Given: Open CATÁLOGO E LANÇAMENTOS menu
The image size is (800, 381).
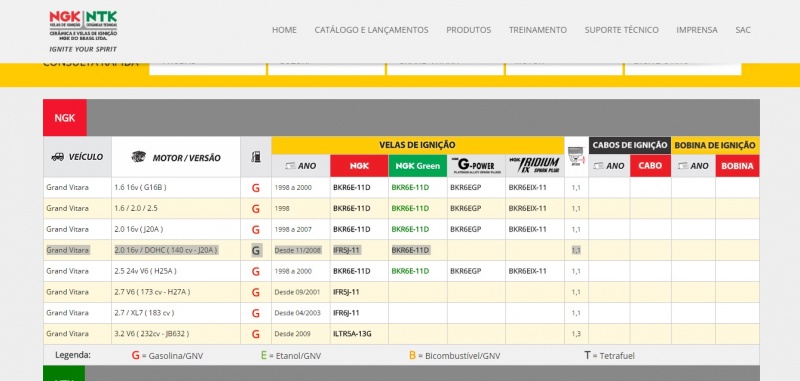Looking at the screenshot, I should (x=371, y=30).
